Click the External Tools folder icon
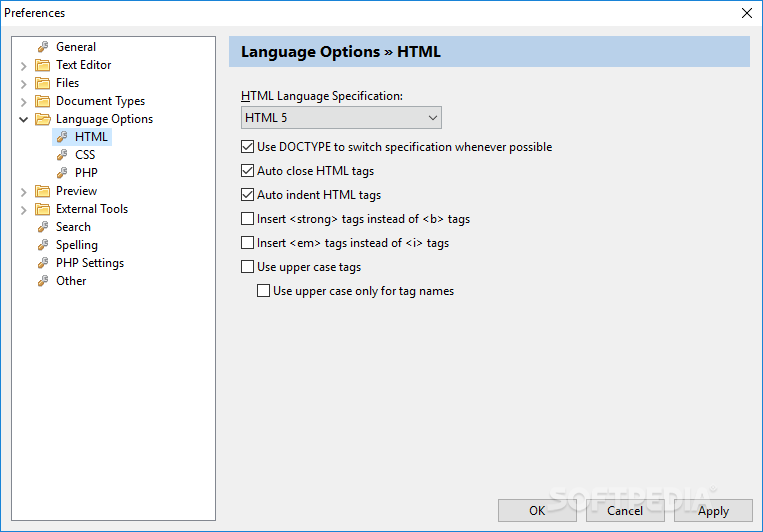 (x=43, y=209)
